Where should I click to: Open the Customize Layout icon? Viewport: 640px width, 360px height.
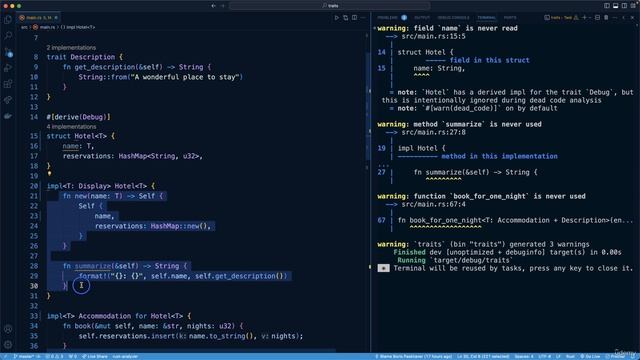click(633, 6)
